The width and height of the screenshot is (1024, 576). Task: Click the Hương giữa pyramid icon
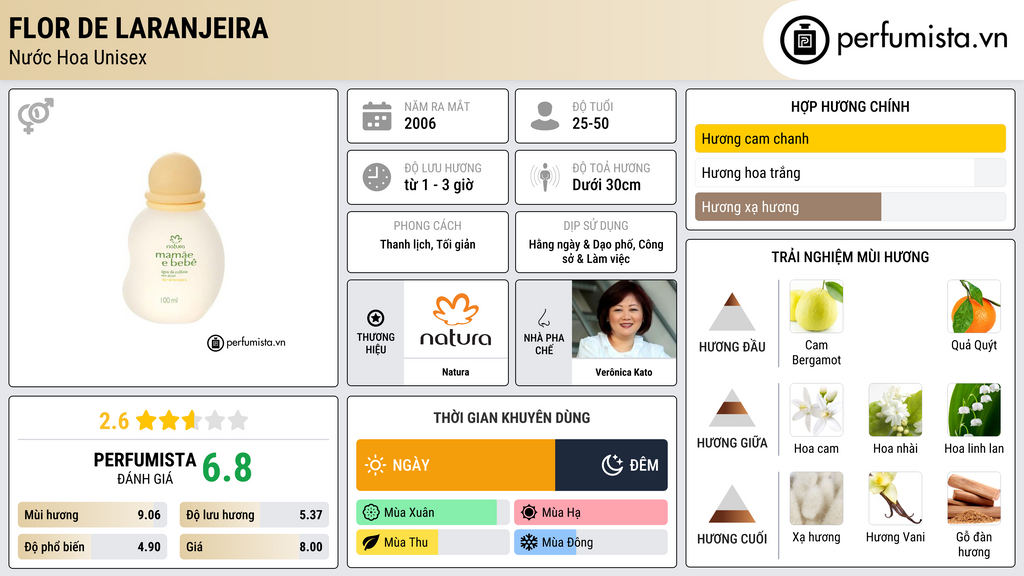tap(732, 408)
